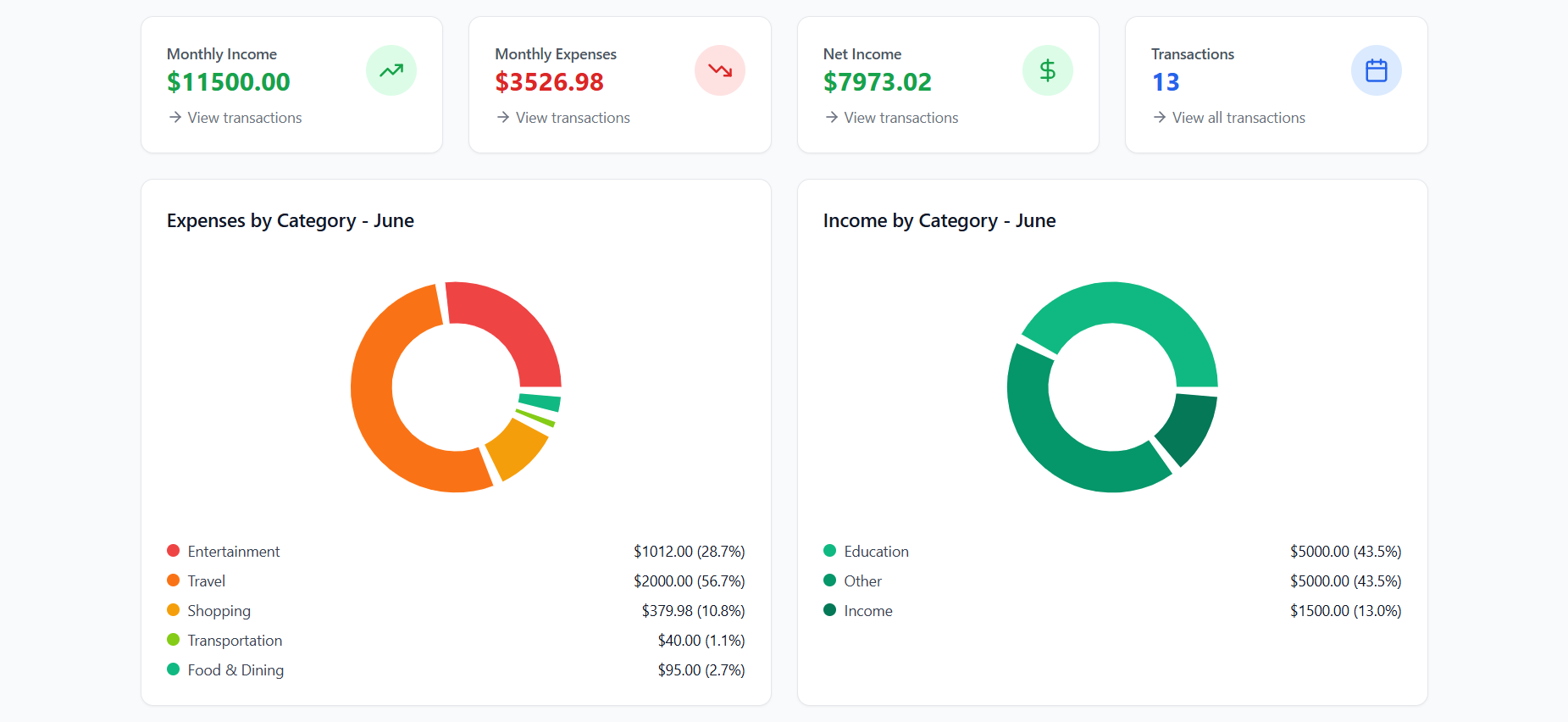Select the orange Travel legend dot

pos(174,580)
